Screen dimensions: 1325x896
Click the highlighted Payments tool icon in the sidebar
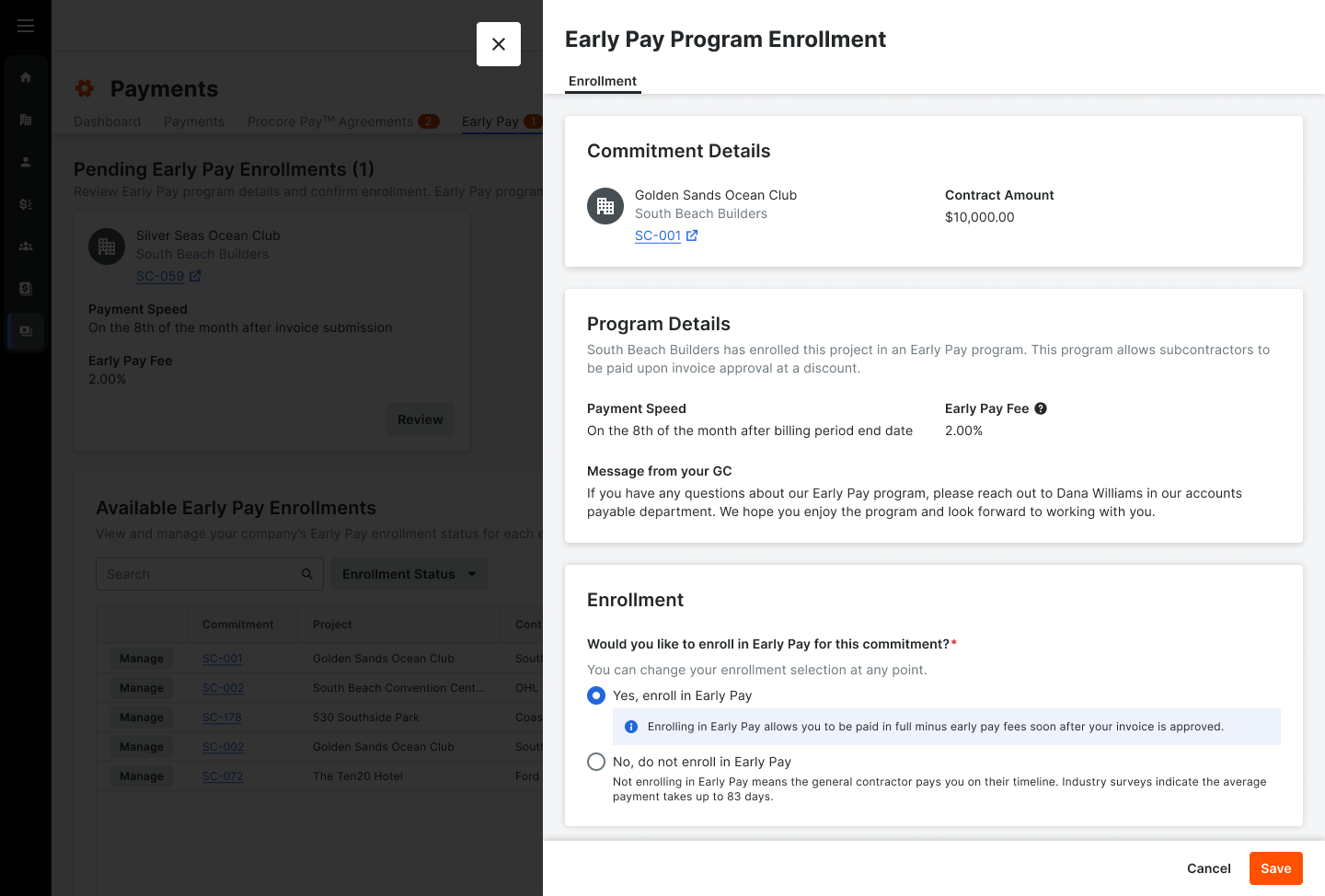click(x=25, y=330)
